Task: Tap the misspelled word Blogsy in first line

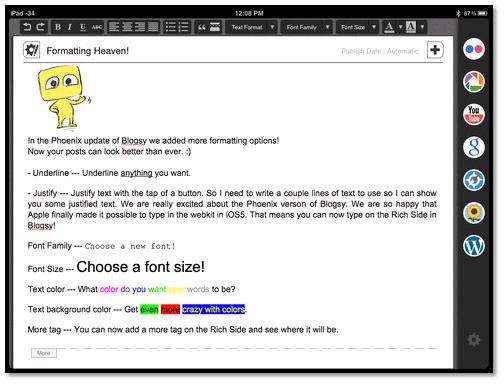Action: (134, 141)
